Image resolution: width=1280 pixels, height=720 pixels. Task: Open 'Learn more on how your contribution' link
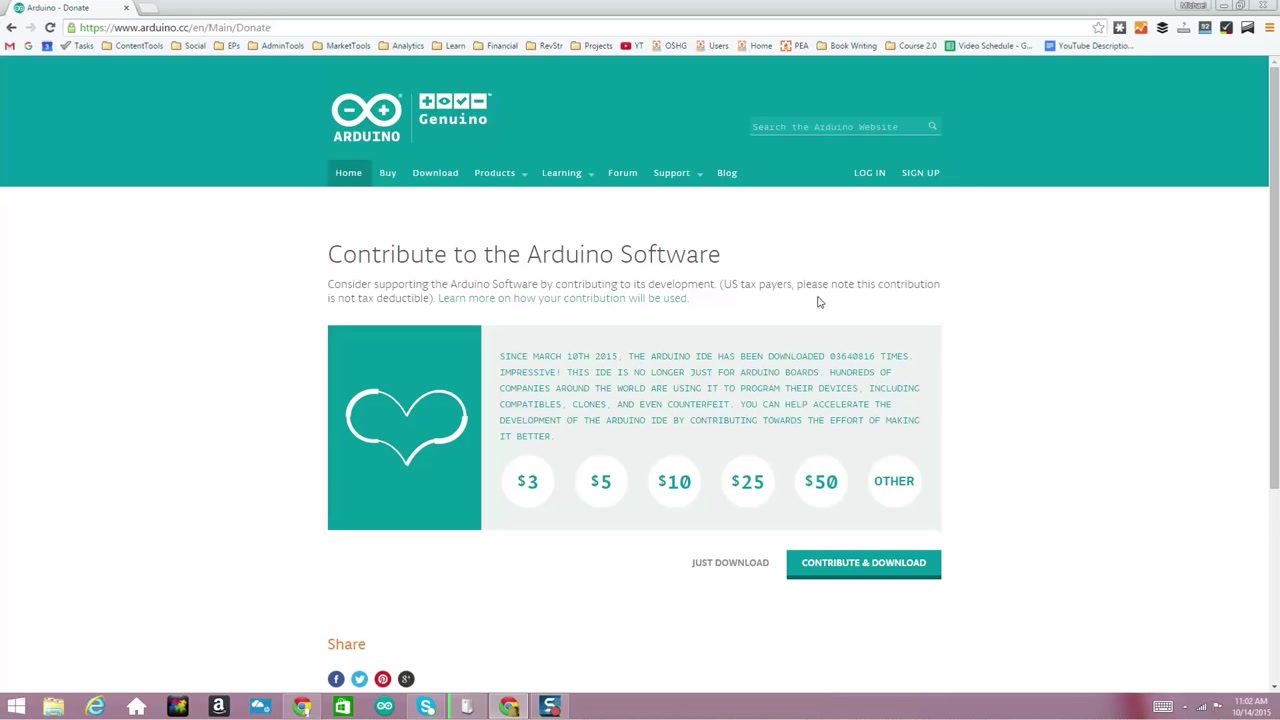pyautogui.click(x=562, y=298)
